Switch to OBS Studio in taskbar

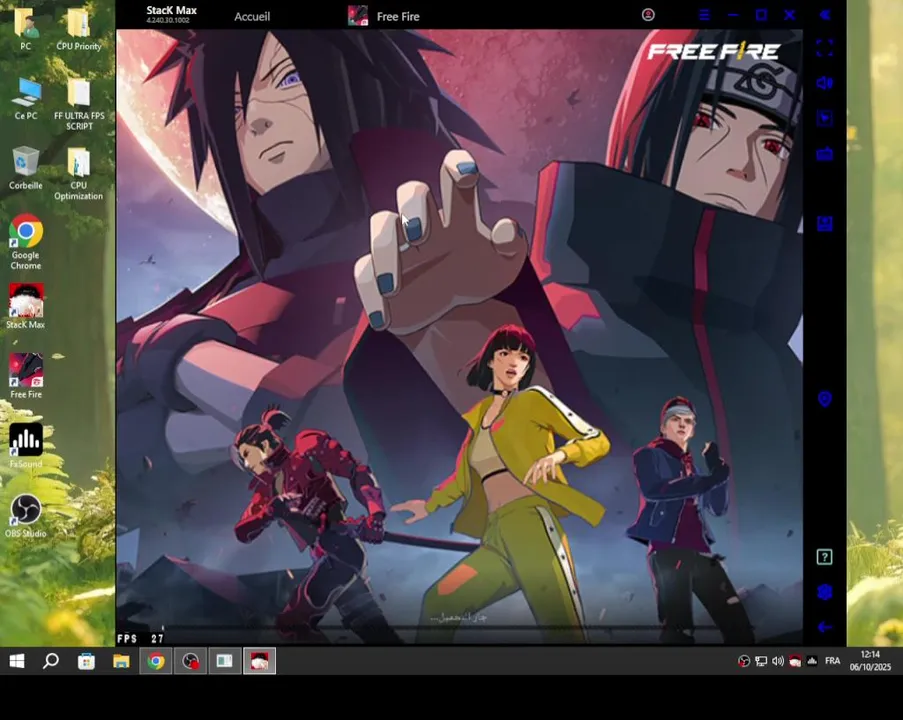190,661
